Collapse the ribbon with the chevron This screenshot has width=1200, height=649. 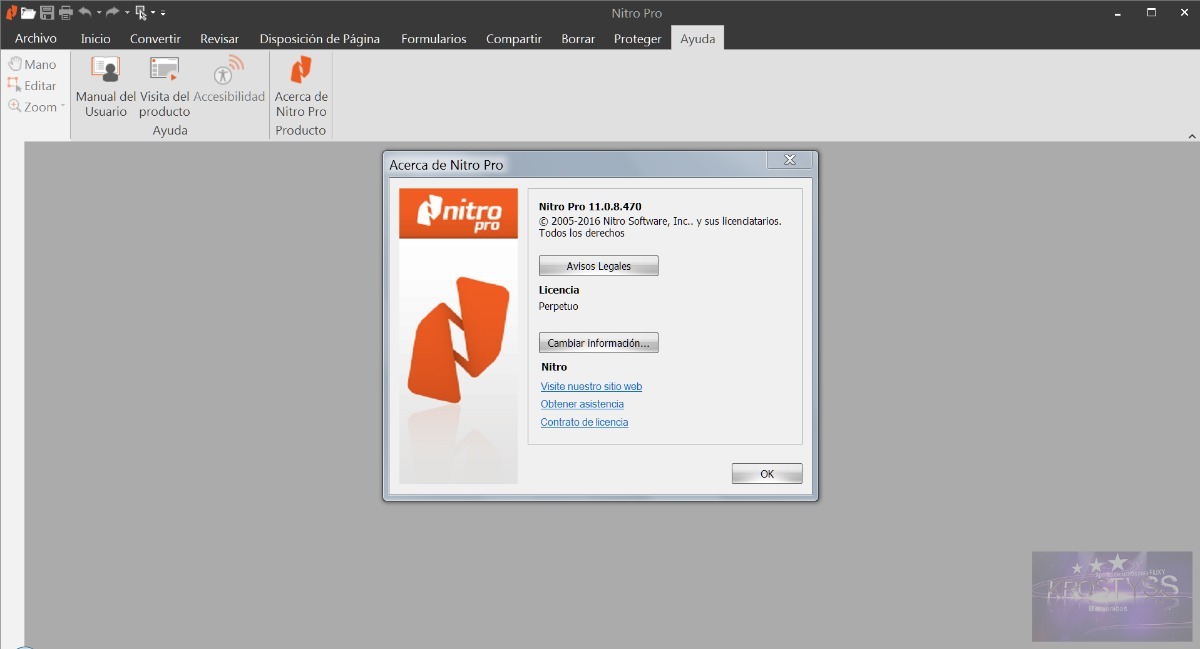[x=1191, y=136]
